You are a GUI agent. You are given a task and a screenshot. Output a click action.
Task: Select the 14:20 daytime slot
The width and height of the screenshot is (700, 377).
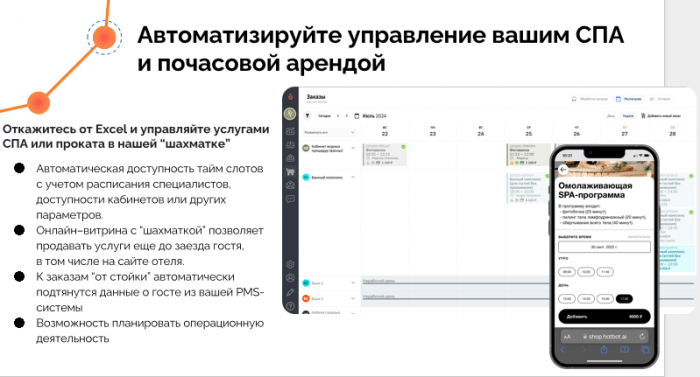(586, 298)
